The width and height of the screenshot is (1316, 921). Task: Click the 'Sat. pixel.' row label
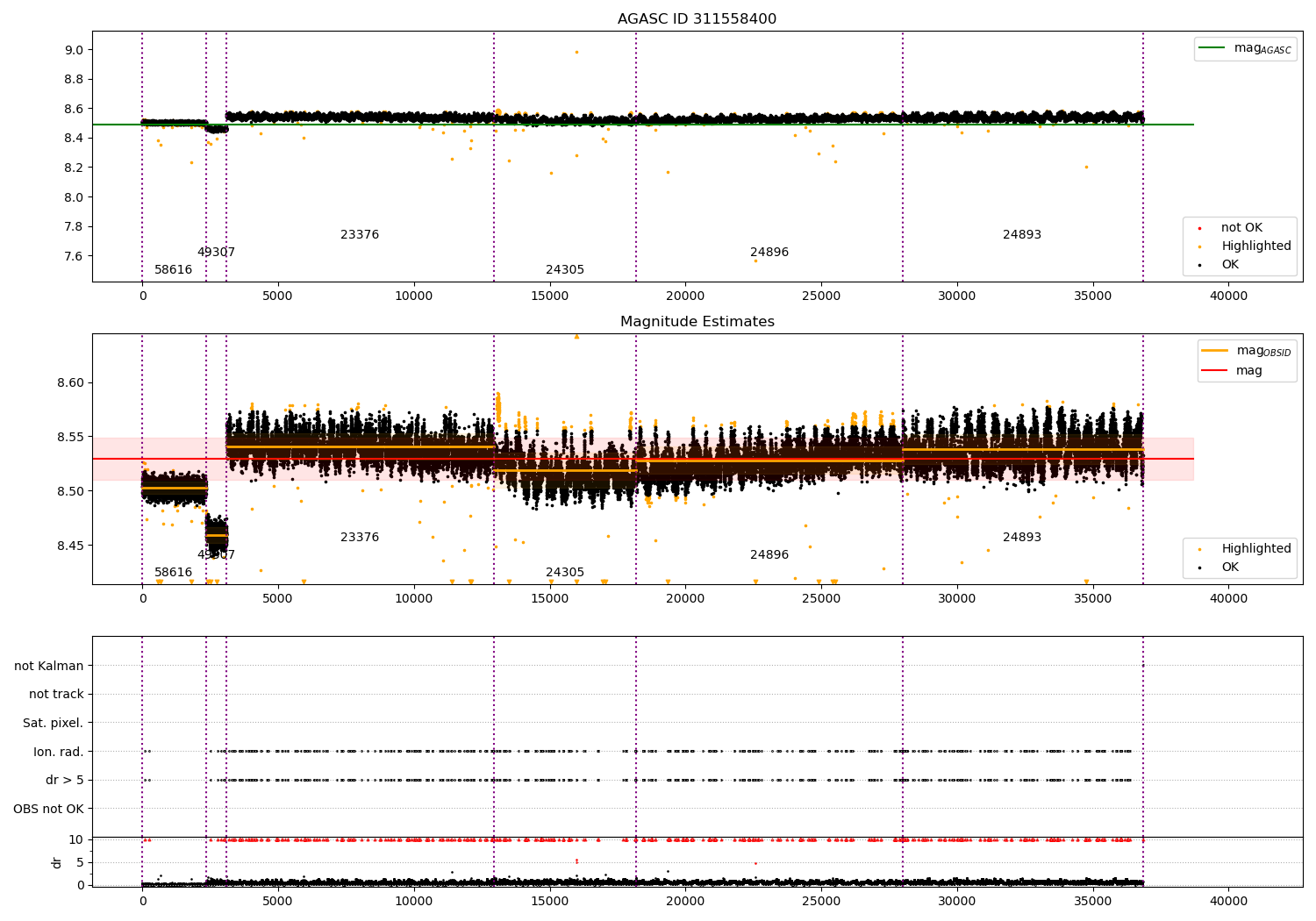click(54, 723)
